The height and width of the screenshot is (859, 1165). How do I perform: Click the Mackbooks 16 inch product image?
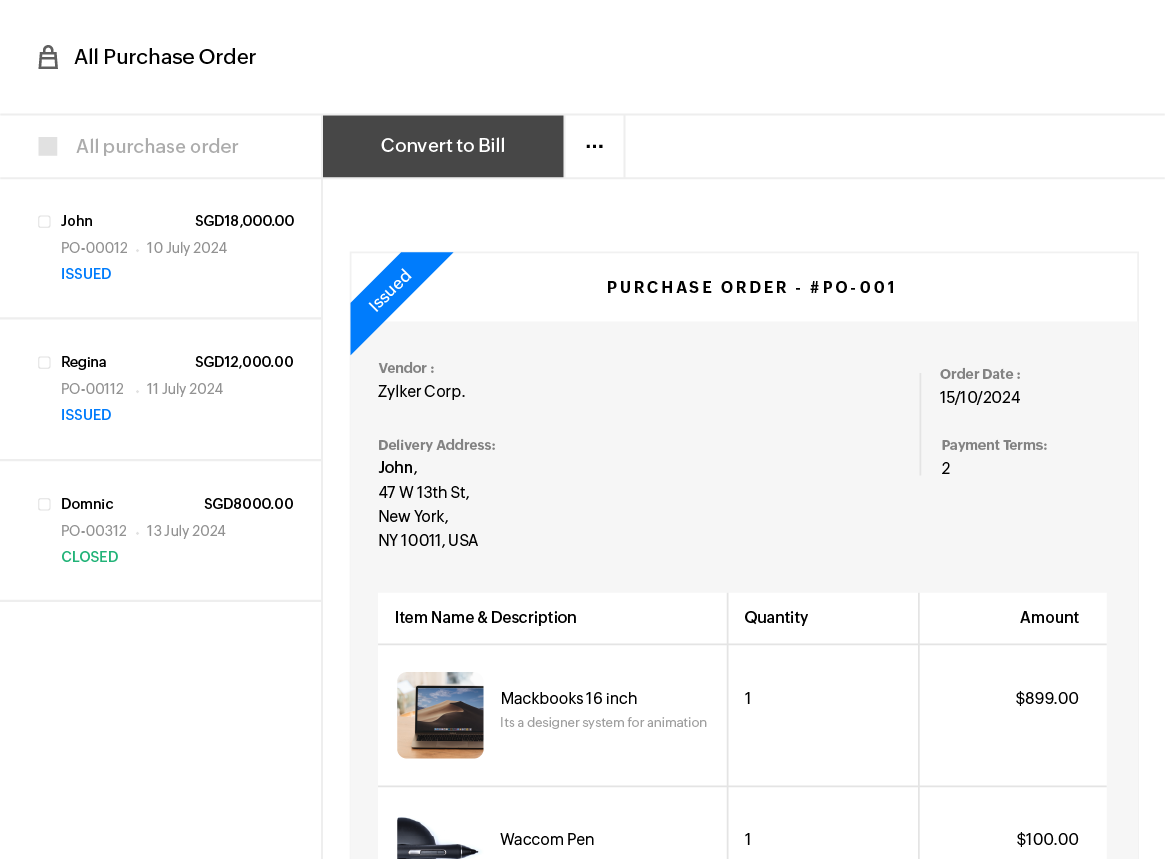pyautogui.click(x=440, y=715)
